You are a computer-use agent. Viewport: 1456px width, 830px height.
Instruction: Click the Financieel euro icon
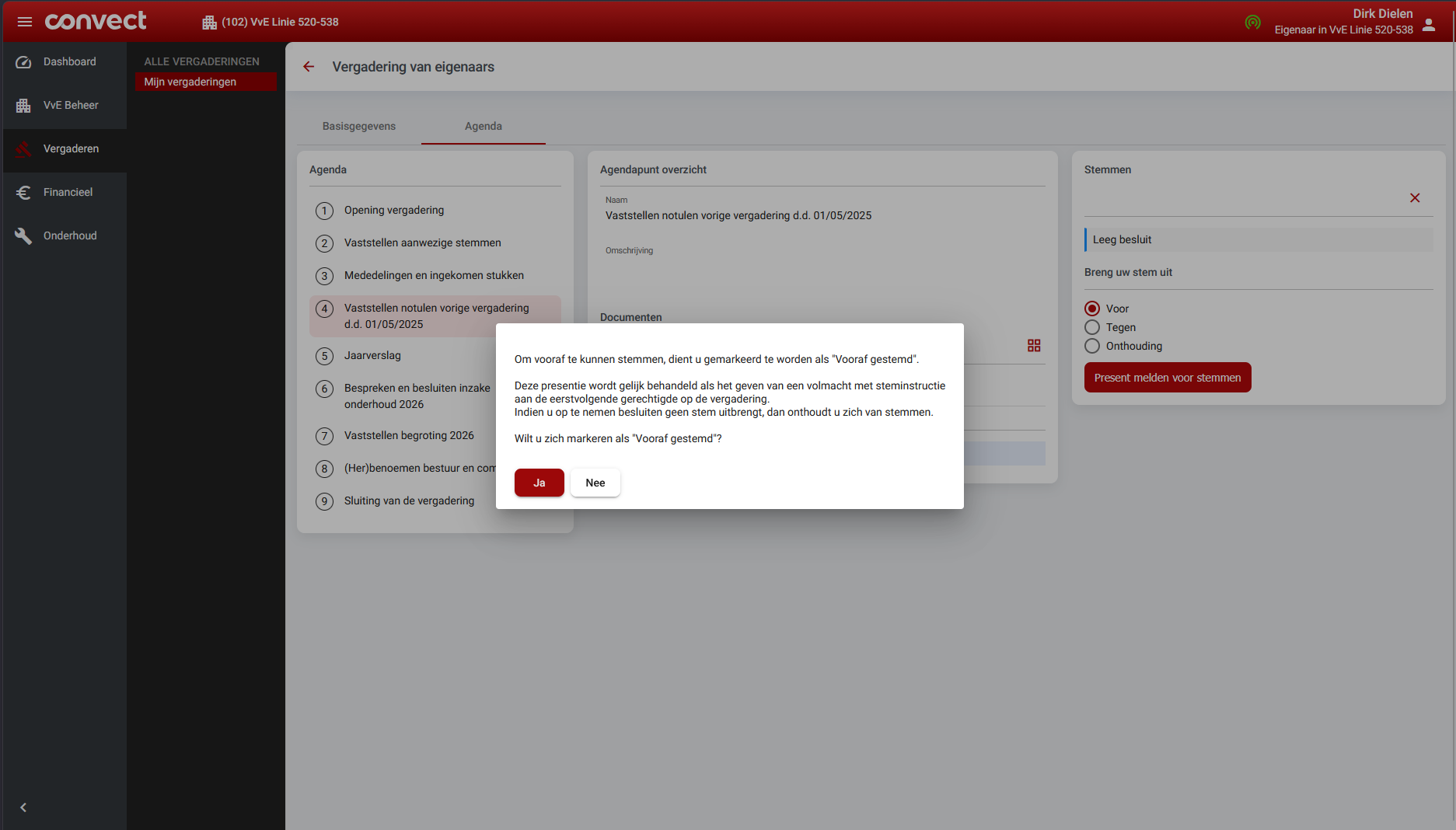(x=23, y=193)
